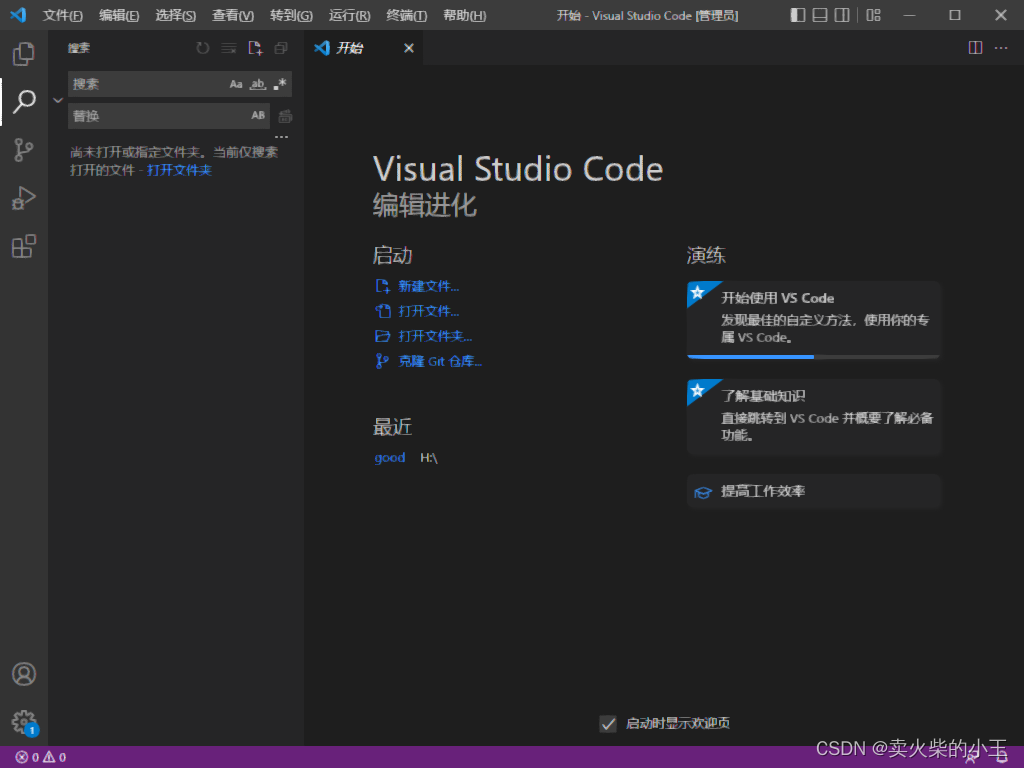Toggle Preserve Case in replace box
Screen dimensions: 1024x768
pyautogui.click(x=258, y=116)
